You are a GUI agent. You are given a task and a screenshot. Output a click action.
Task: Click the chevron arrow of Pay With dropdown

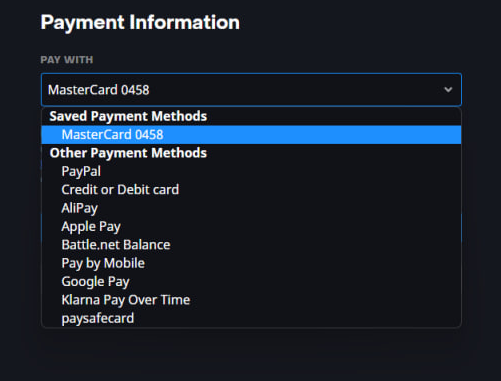(448, 90)
